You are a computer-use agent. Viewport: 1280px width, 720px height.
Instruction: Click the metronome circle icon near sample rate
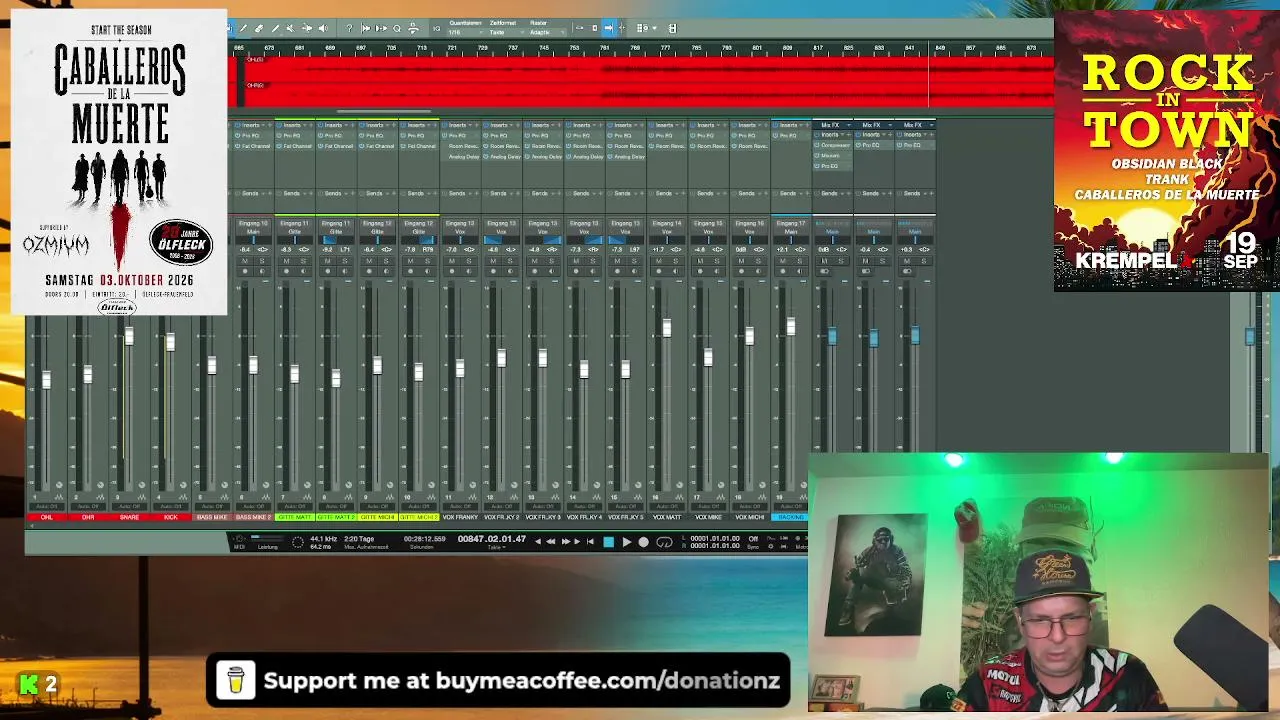297,542
